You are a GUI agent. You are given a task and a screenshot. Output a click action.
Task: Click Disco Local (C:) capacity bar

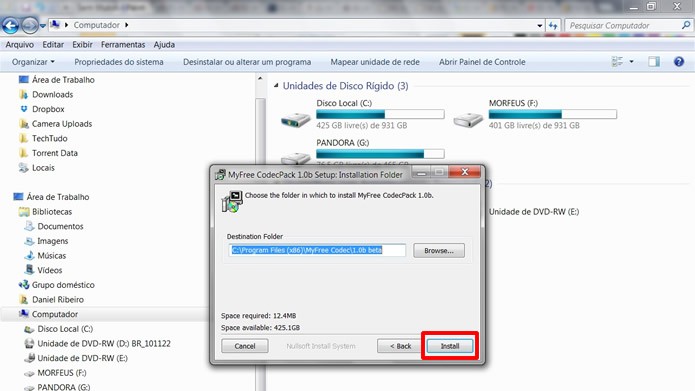click(x=380, y=114)
